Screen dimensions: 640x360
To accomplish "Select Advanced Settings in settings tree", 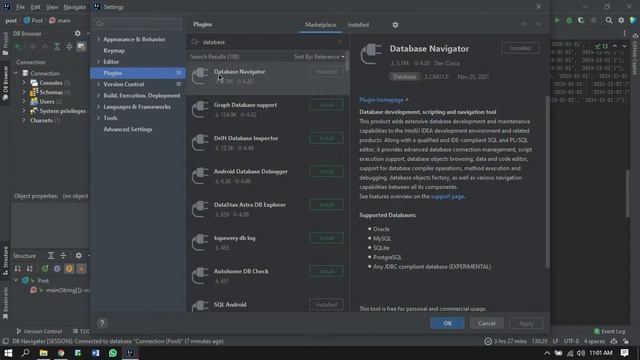I will pyautogui.click(x=128, y=129).
